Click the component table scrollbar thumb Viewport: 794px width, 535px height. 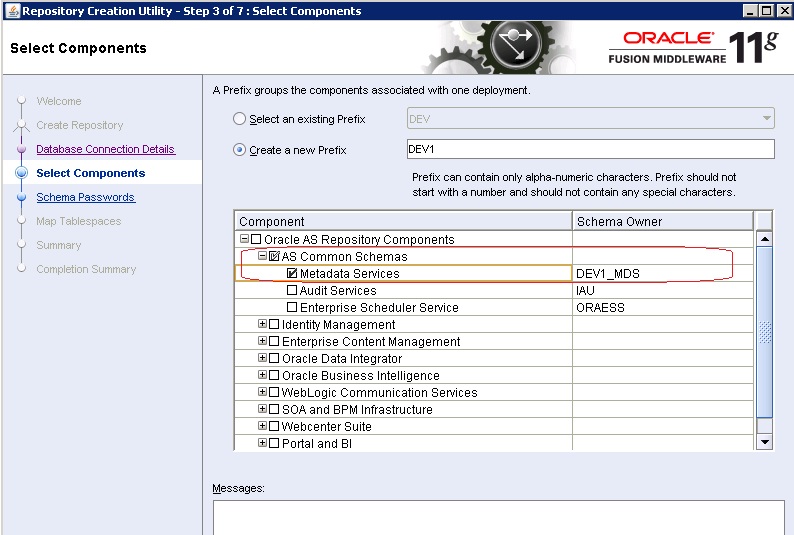(764, 332)
